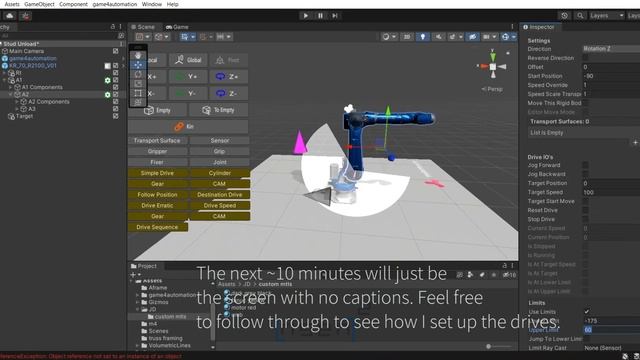Open the tool handle position dropdown
Screen dimensions: 640x360
142,37
